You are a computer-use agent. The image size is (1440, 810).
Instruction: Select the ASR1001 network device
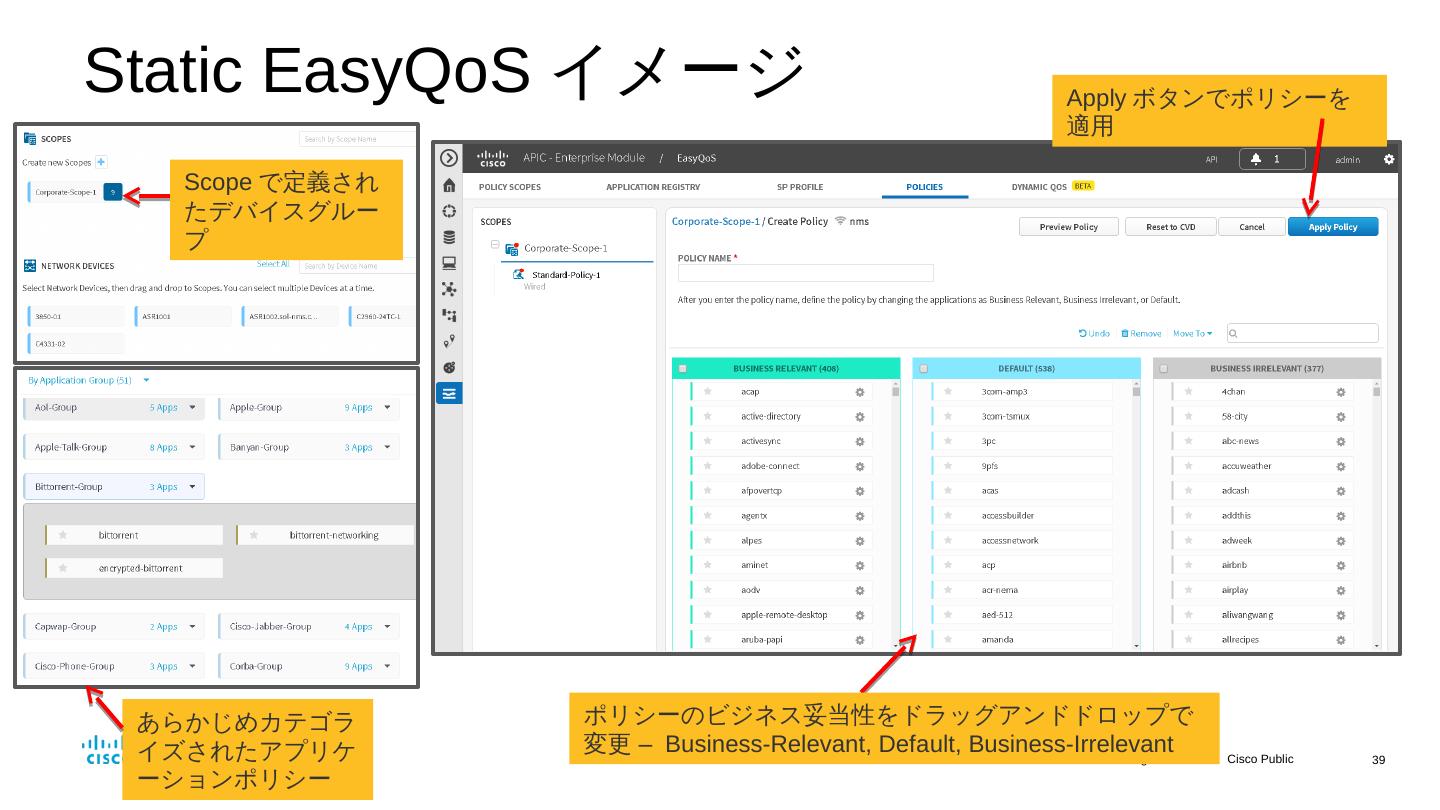(x=182, y=316)
